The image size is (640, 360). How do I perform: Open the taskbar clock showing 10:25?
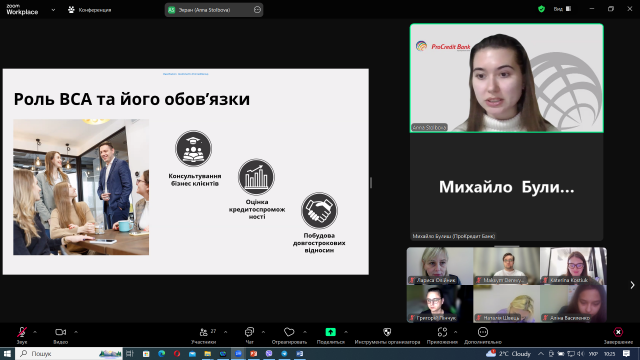609,354
